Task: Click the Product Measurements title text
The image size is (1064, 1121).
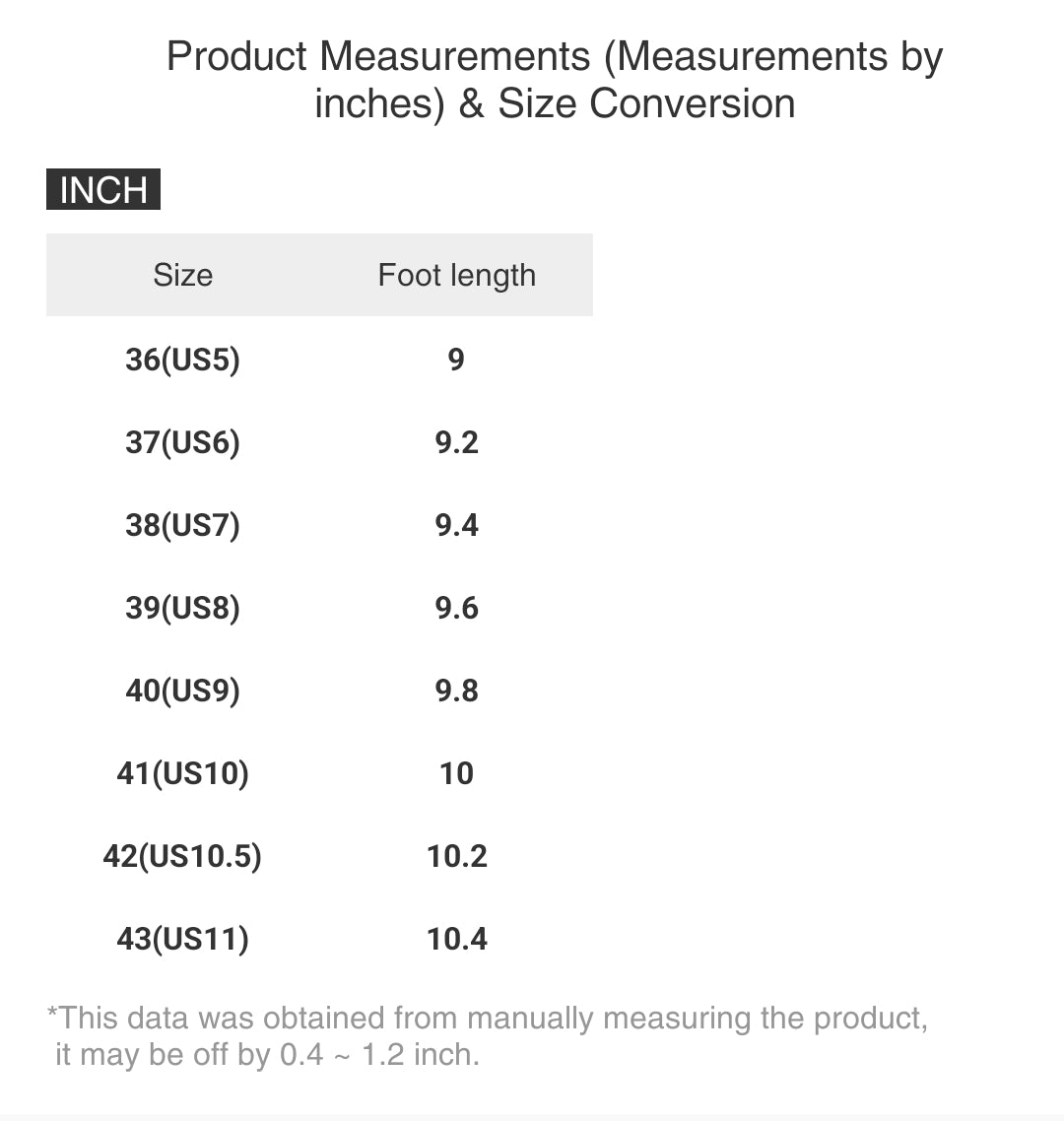Action: 555,80
